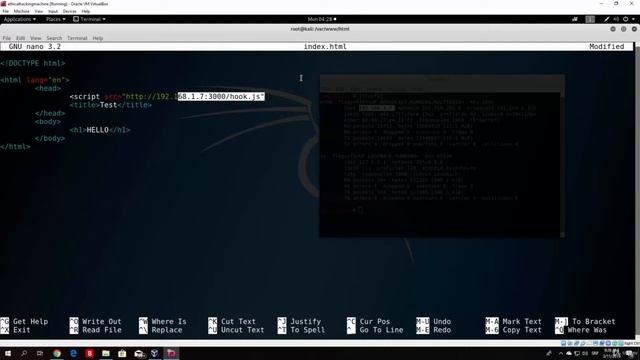Open the Kali power icon in top panel
The image size is (640, 360).
625,19
